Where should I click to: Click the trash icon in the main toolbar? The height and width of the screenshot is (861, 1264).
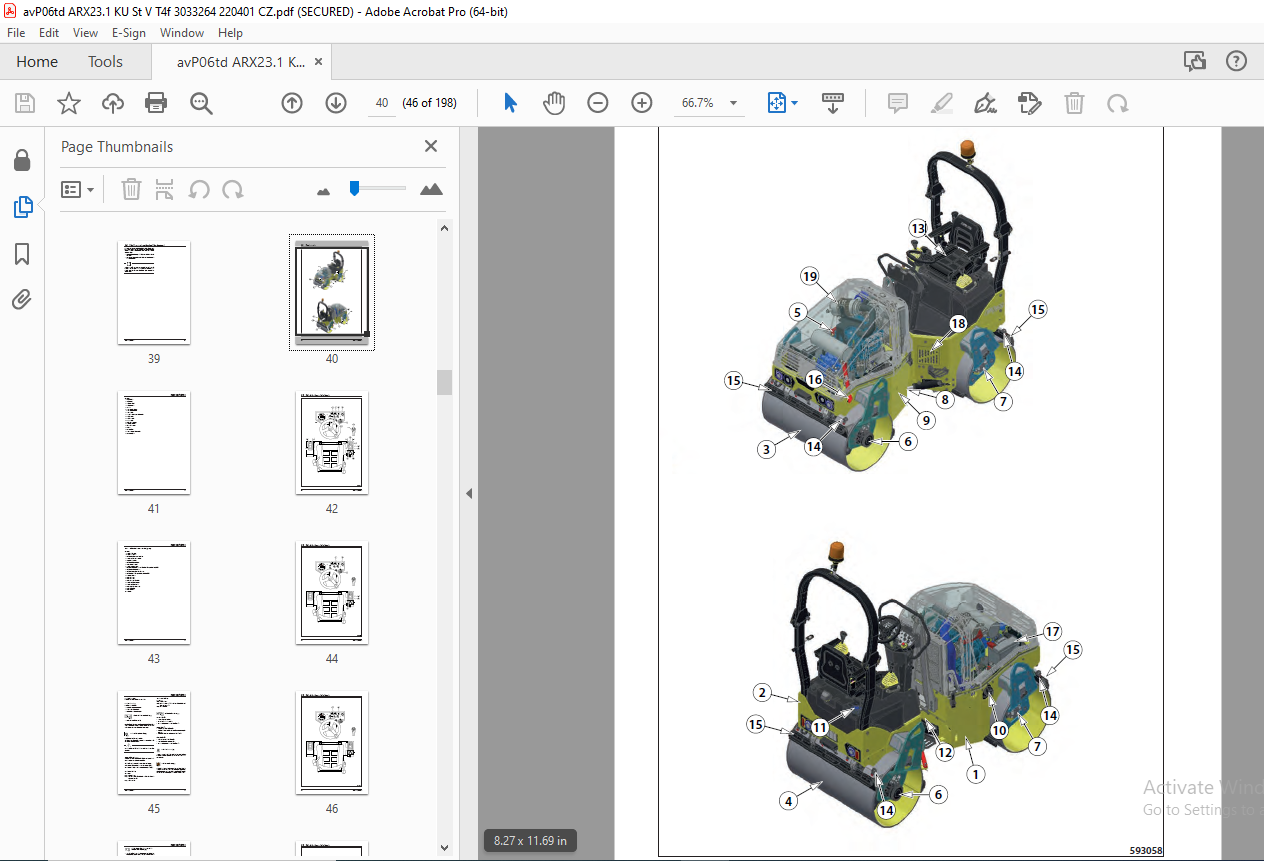1074,103
